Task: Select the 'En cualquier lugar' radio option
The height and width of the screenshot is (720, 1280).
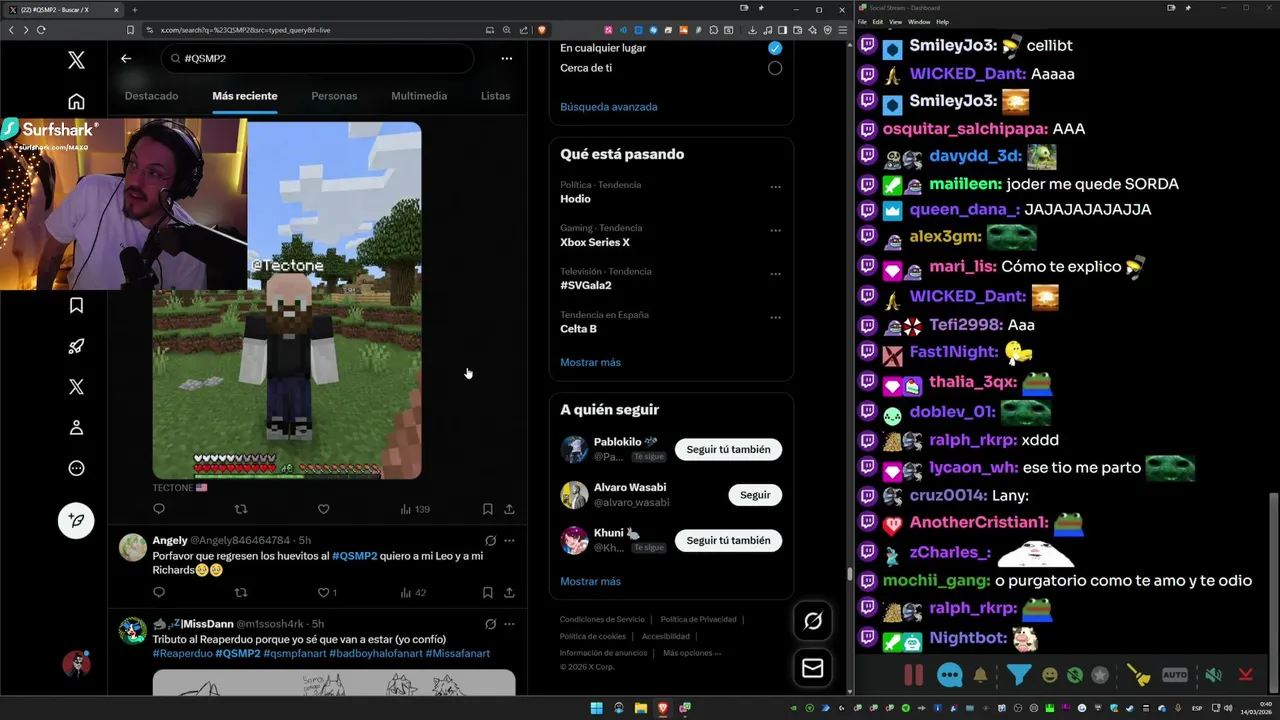Action: (774, 48)
